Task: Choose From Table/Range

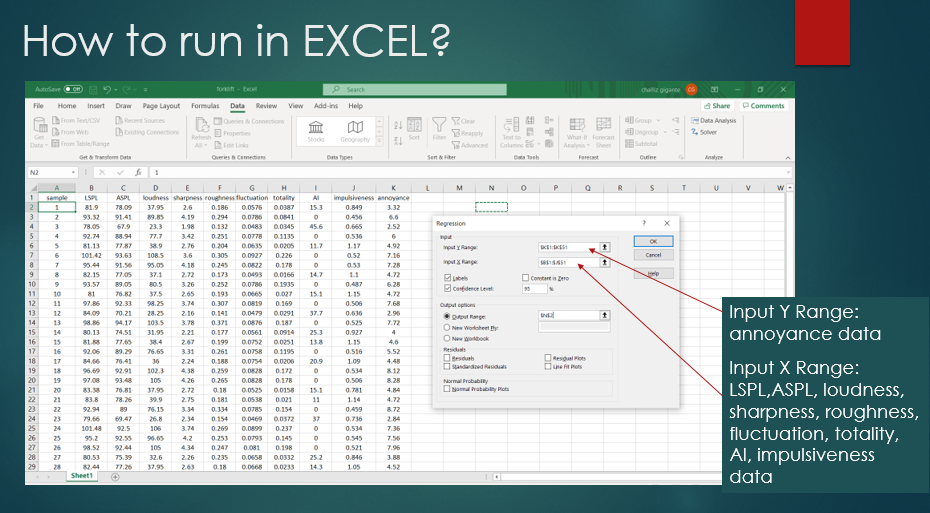Action: pos(81,144)
